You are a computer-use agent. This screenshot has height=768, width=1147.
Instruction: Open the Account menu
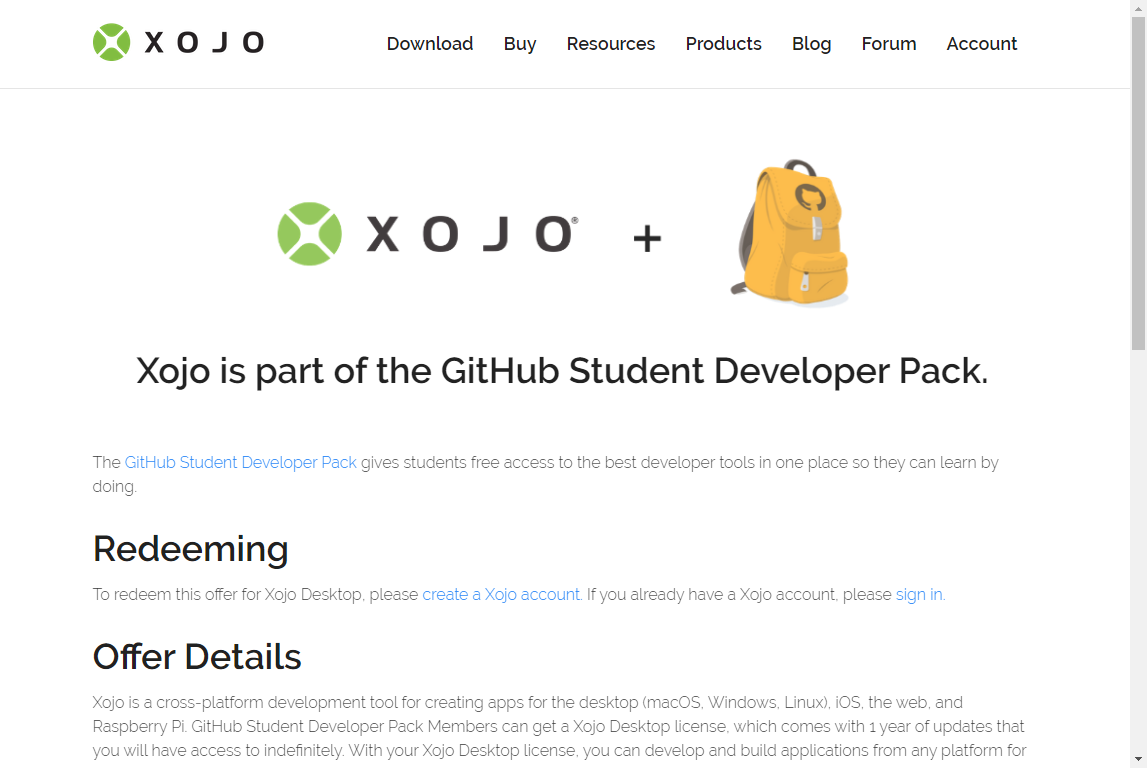(981, 44)
